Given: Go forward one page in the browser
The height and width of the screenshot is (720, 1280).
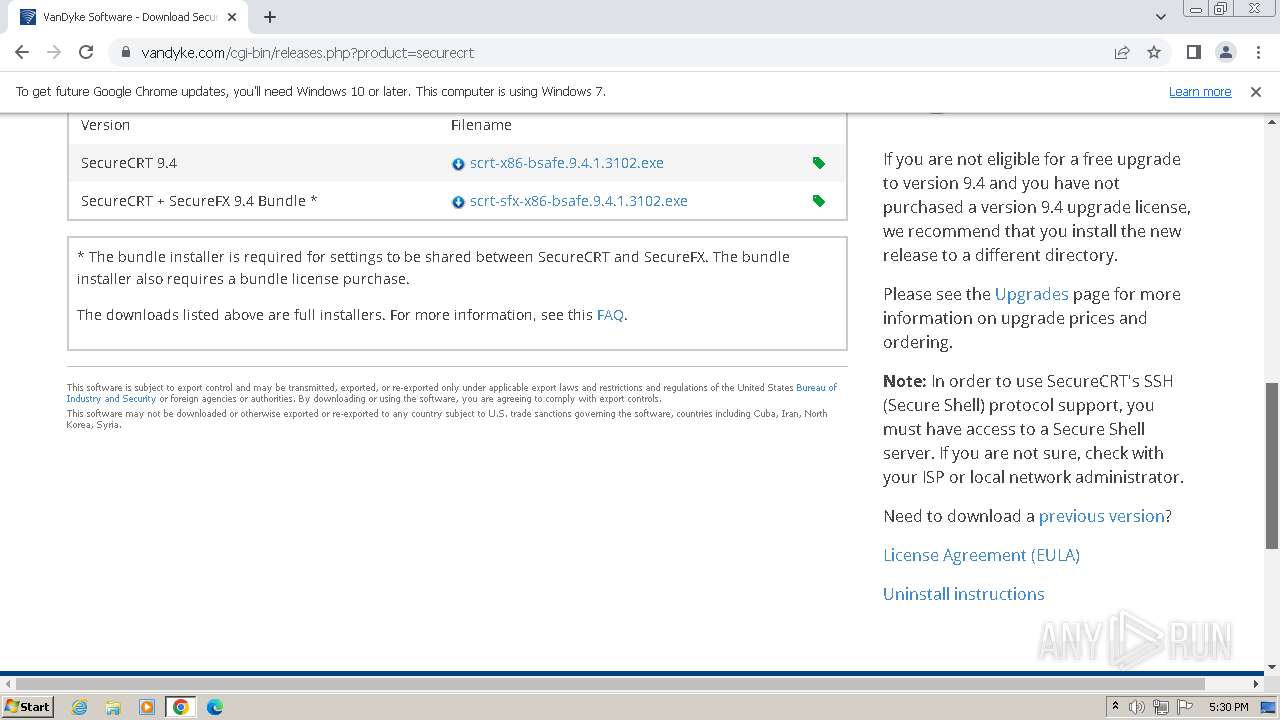Looking at the screenshot, I should coord(54,52).
